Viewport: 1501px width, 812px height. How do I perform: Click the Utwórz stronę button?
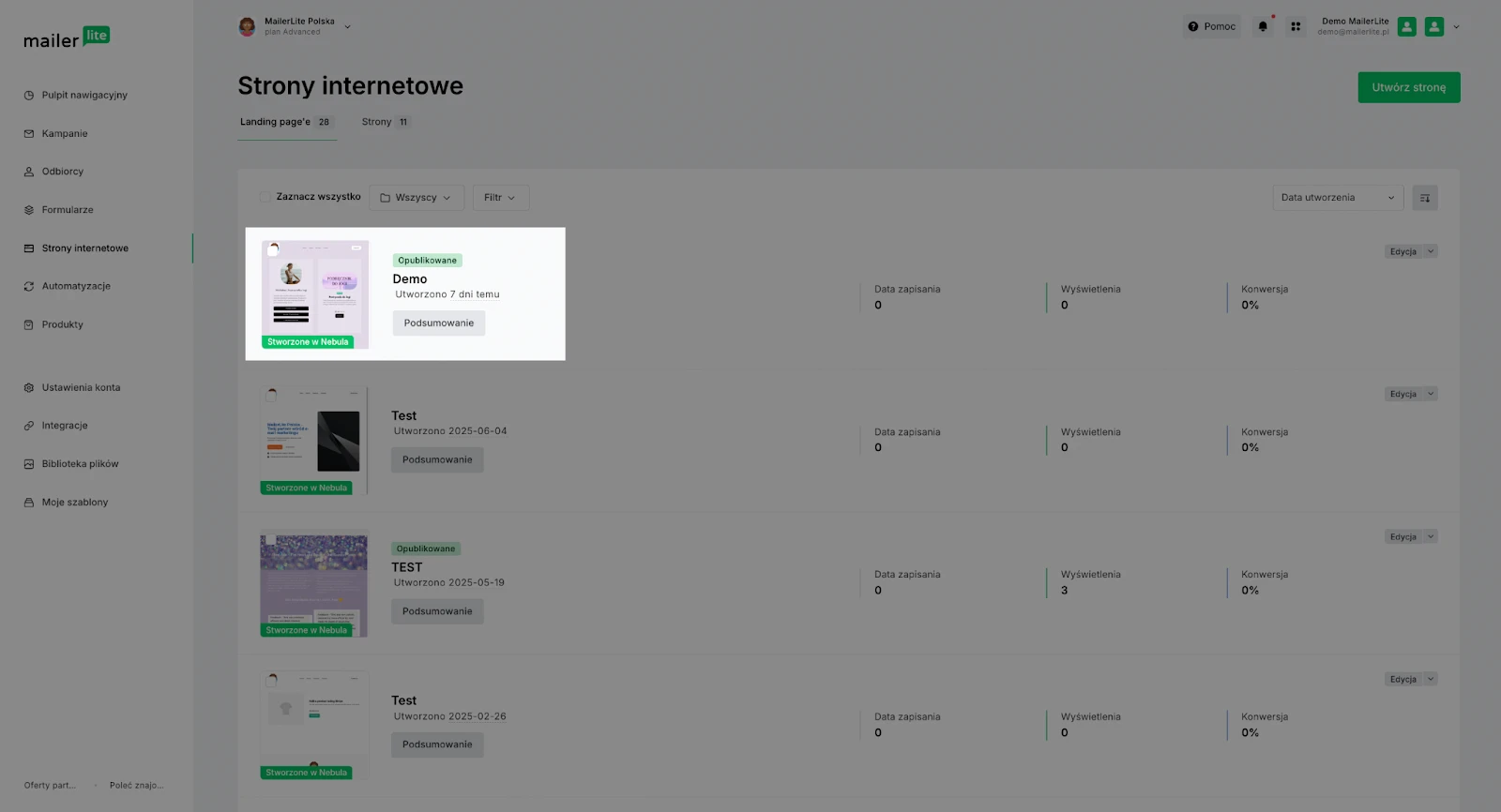(x=1409, y=87)
